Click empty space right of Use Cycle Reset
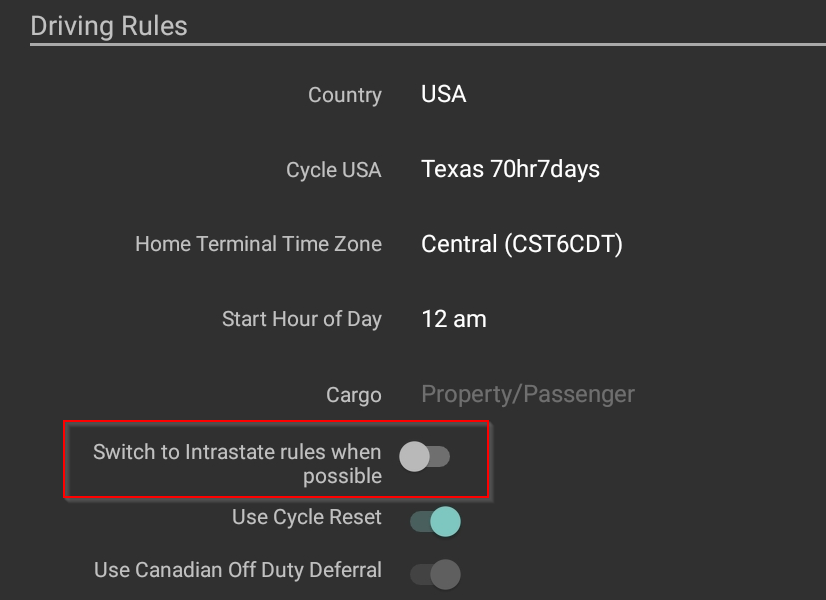Image resolution: width=826 pixels, height=600 pixels. tap(640, 520)
